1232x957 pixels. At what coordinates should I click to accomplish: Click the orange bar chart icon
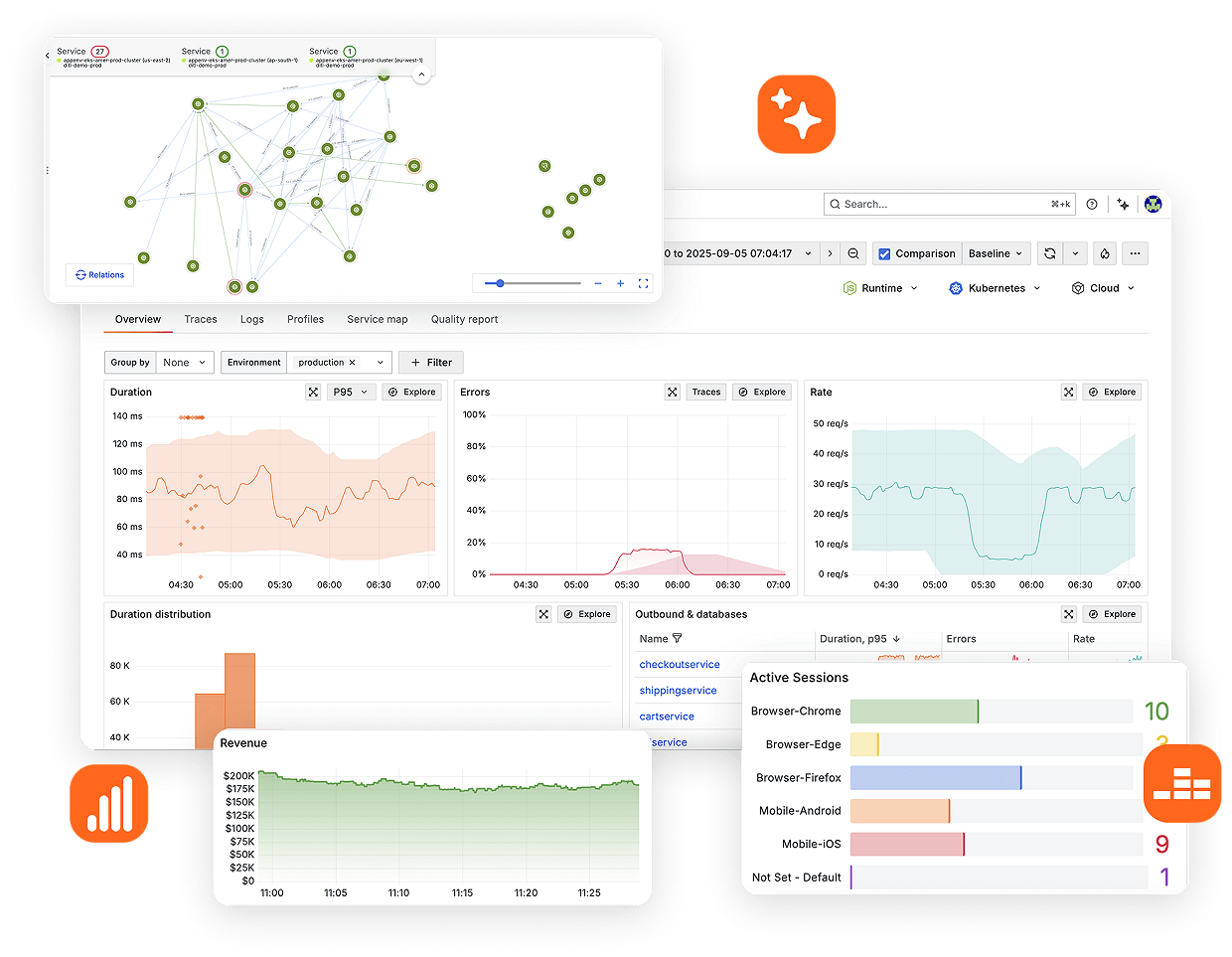109,803
